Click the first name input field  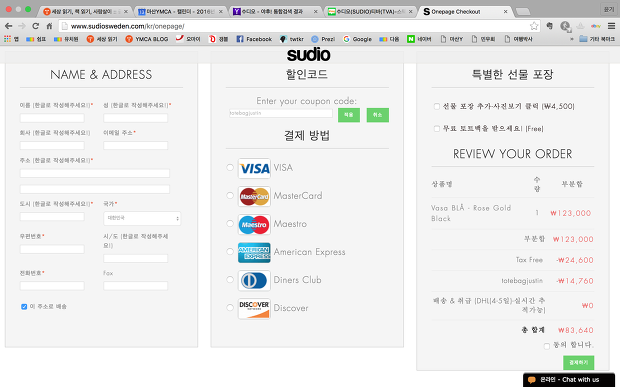coord(52,118)
